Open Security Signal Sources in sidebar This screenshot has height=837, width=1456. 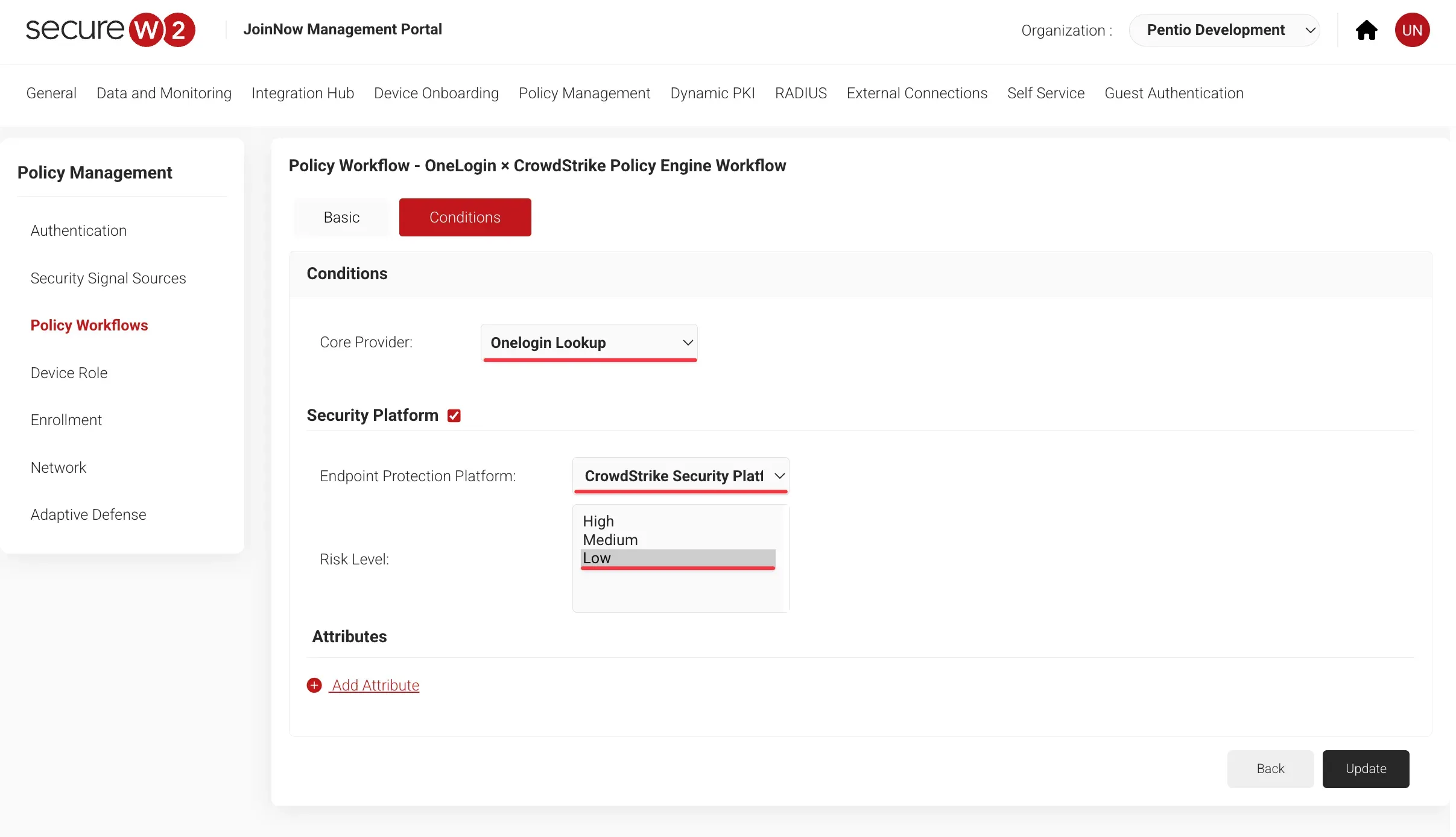coord(108,278)
